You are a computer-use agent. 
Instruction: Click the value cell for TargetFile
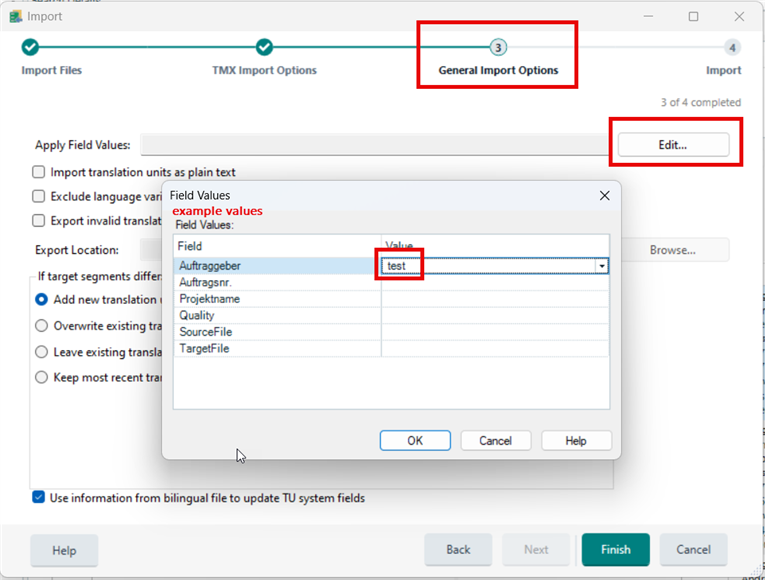click(495, 348)
